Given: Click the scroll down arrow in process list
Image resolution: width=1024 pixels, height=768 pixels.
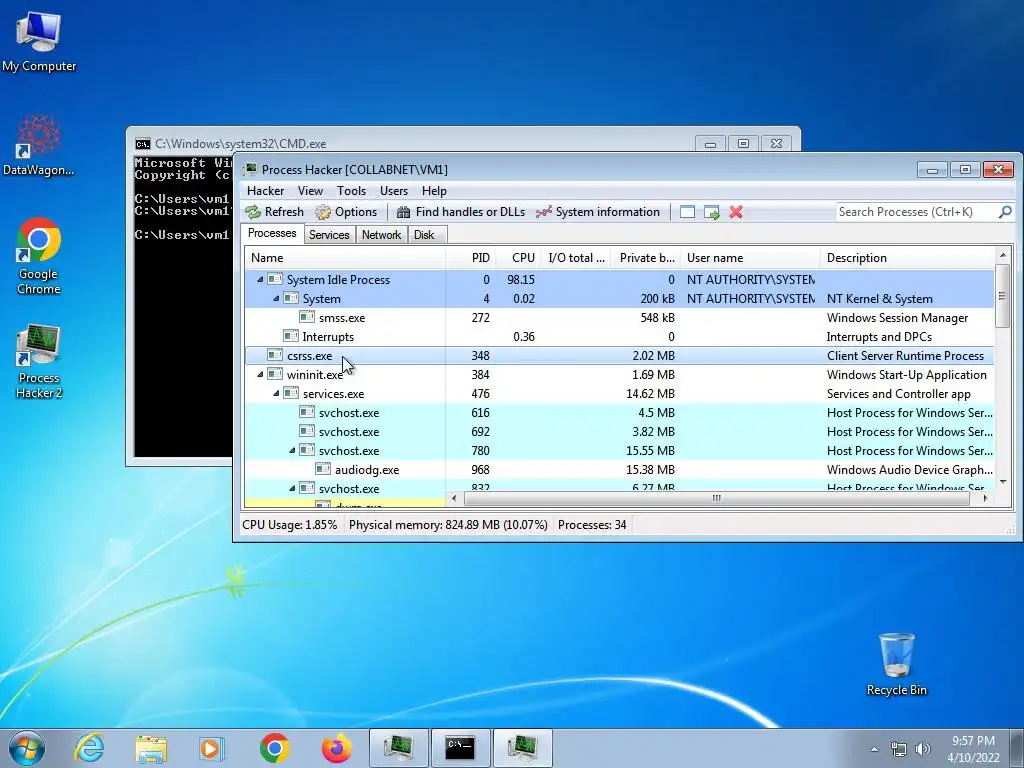Looking at the screenshot, I should (1002, 483).
